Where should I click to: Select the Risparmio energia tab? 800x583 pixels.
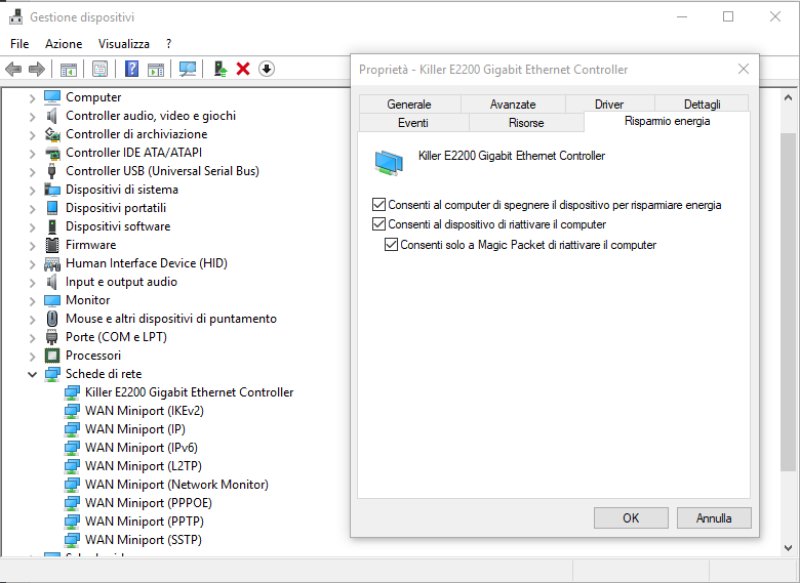point(667,121)
